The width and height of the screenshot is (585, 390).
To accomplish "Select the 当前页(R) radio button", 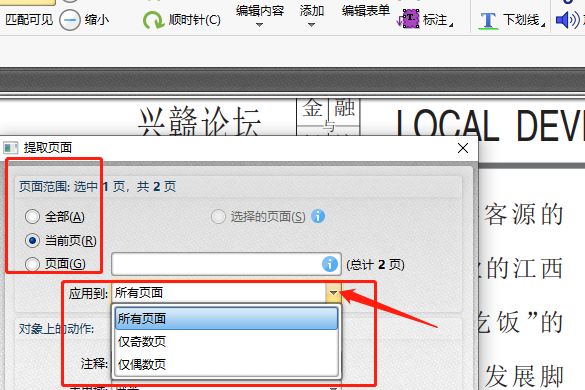I will tap(32, 240).
